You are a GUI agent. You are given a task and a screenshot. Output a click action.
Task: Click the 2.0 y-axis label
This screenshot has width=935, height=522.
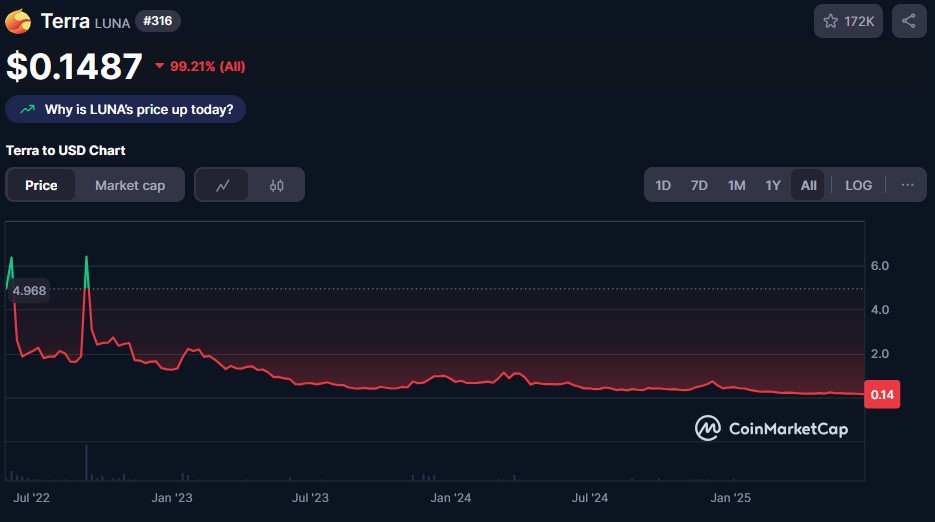click(x=880, y=354)
